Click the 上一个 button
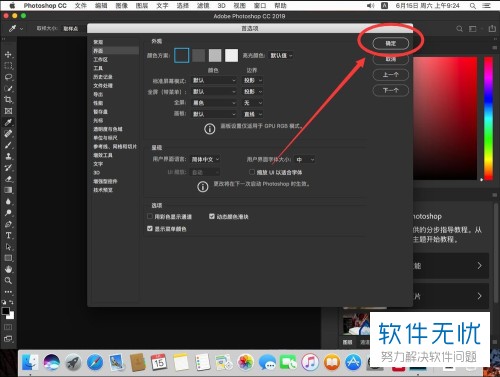The height and width of the screenshot is (377, 500). click(390, 75)
